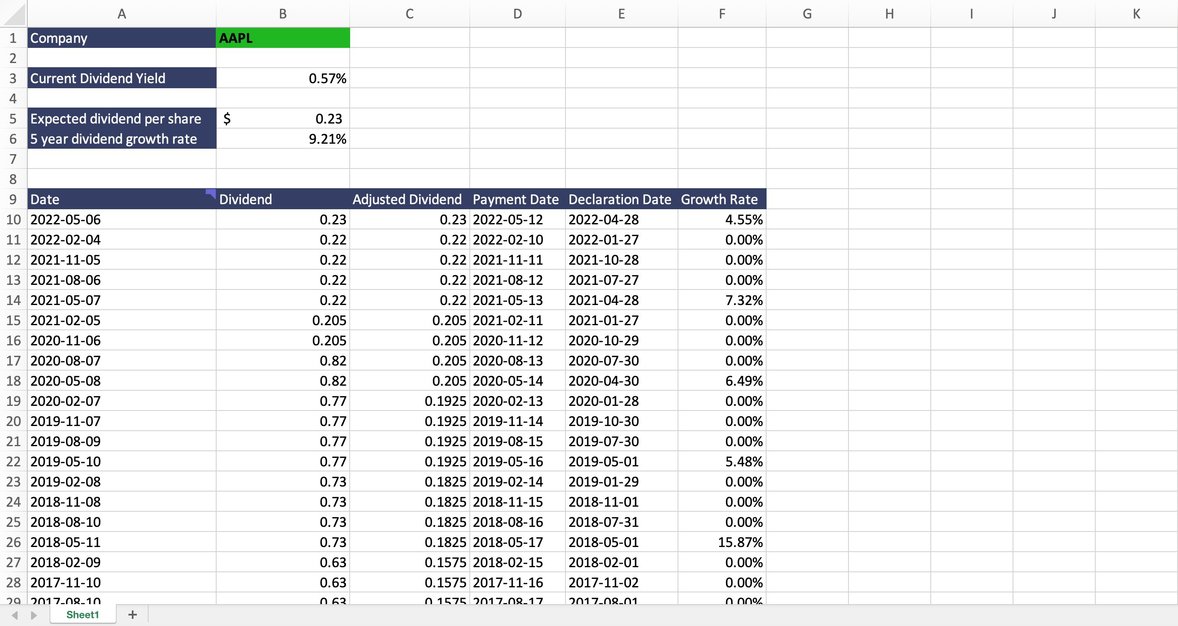Select the Payment Date column header cell
Screen dimensions: 1178x626
(x=515, y=198)
